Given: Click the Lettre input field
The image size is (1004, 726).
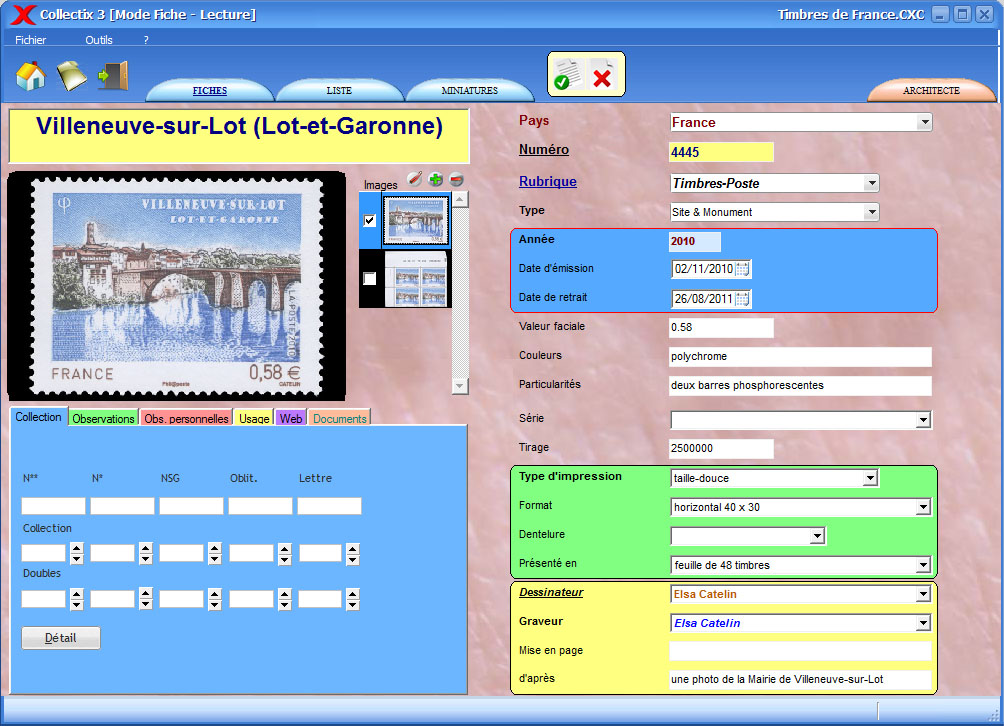Looking at the screenshot, I should pos(329,506).
